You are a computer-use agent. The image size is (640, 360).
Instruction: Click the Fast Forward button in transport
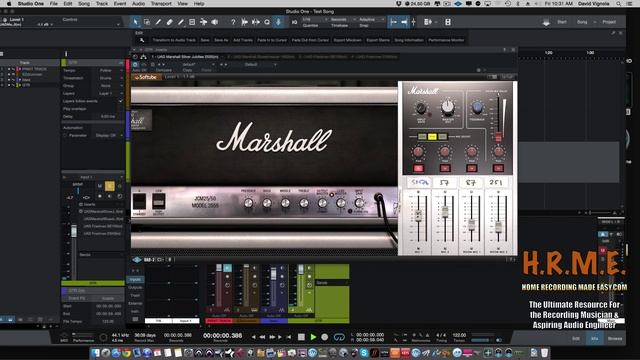pyautogui.click(x=272, y=337)
